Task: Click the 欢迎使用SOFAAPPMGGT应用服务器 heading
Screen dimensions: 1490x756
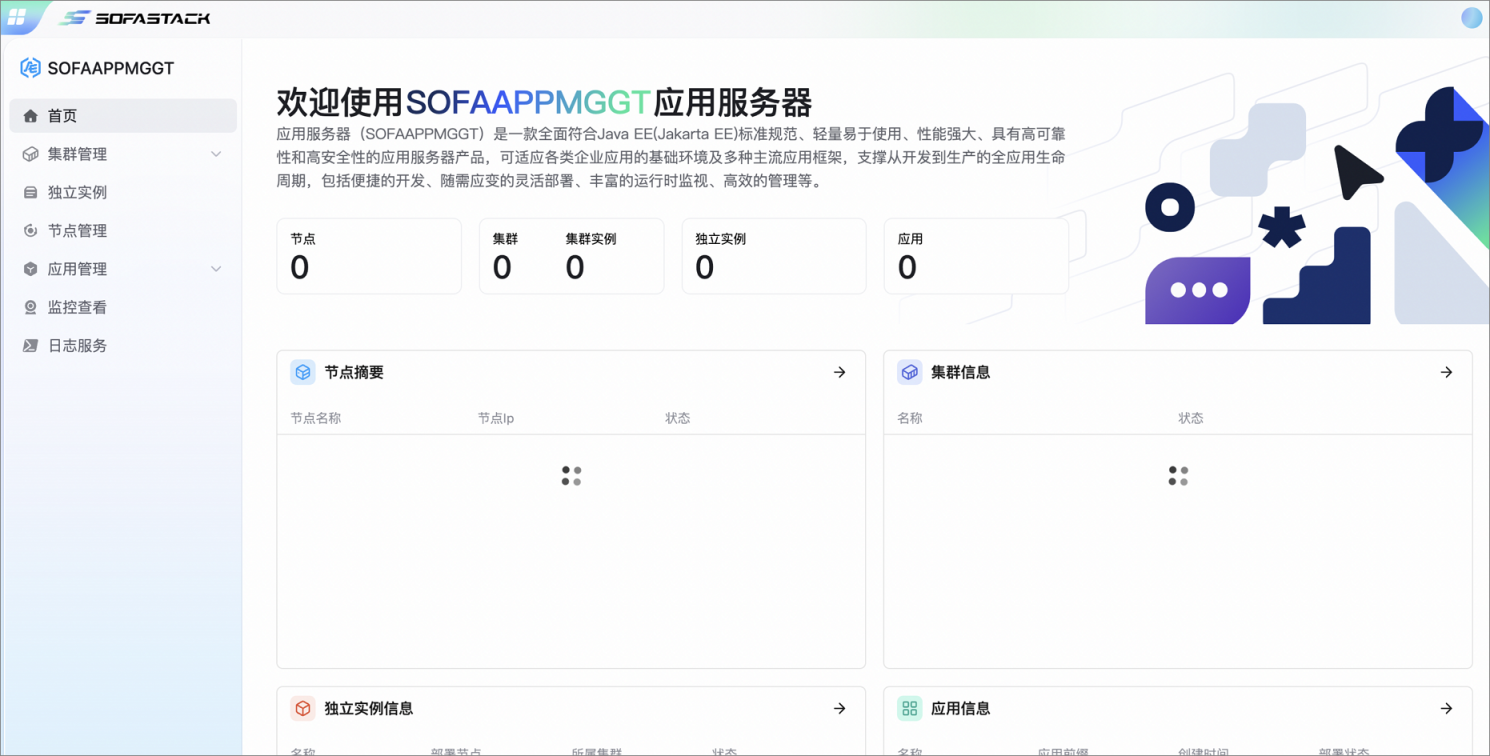Action: point(544,102)
